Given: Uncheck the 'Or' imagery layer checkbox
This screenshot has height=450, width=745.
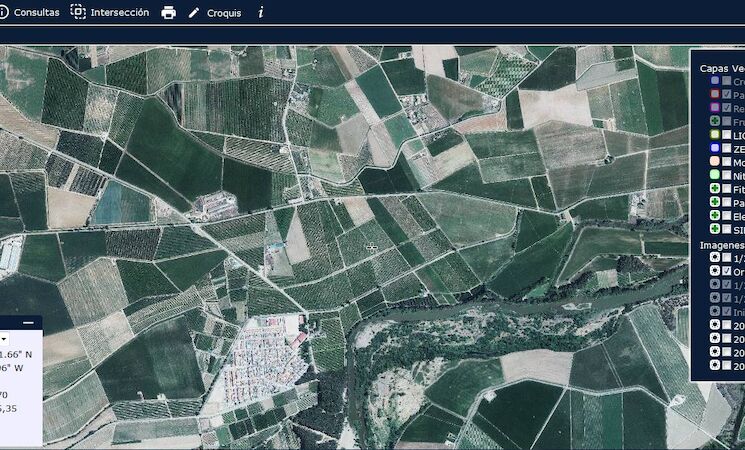Looking at the screenshot, I should point(727,271).
